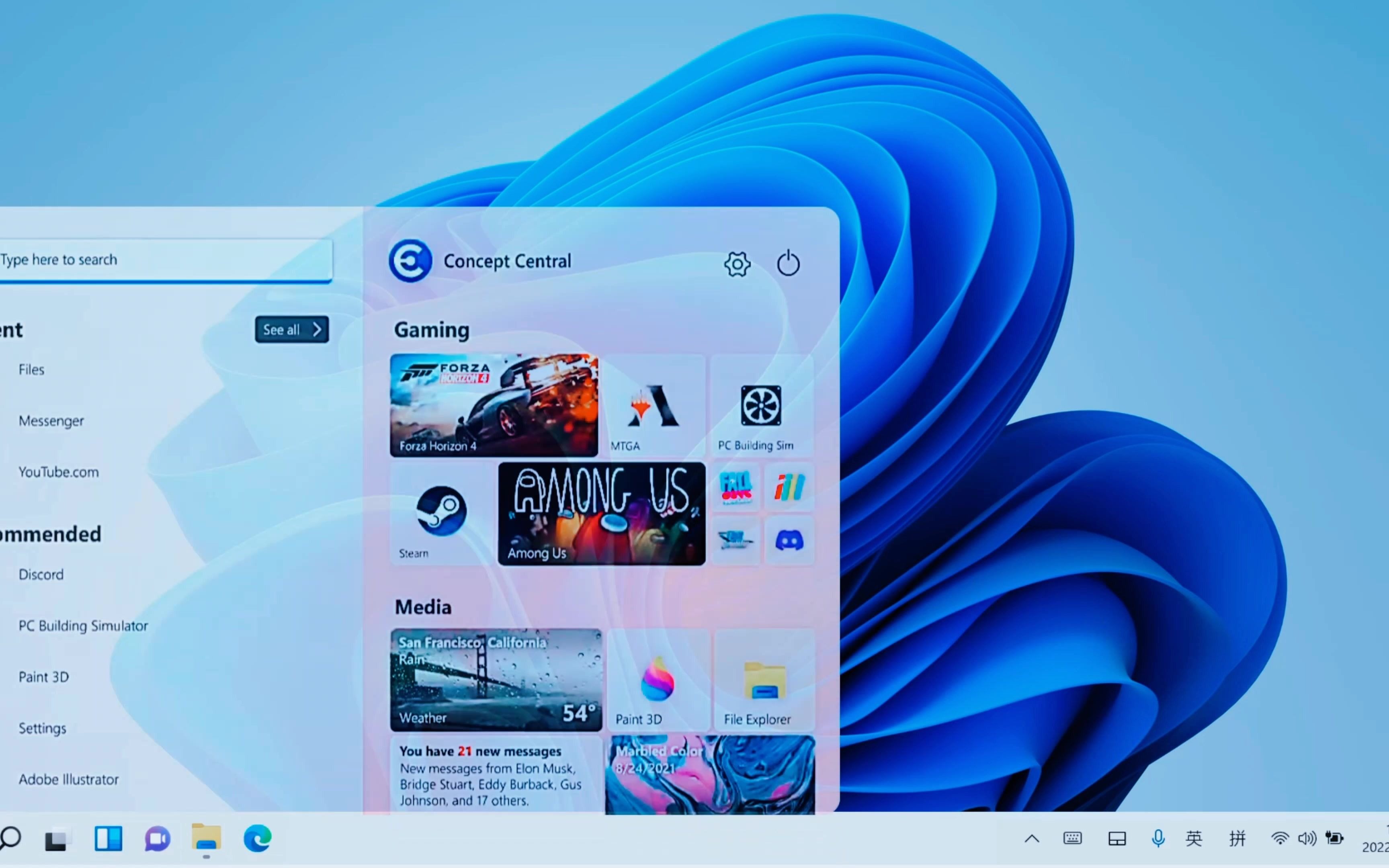The height and width of the screenshot is (868, 1389).
Task: Click the battery status tray icon
Action: coord(1334,838)
